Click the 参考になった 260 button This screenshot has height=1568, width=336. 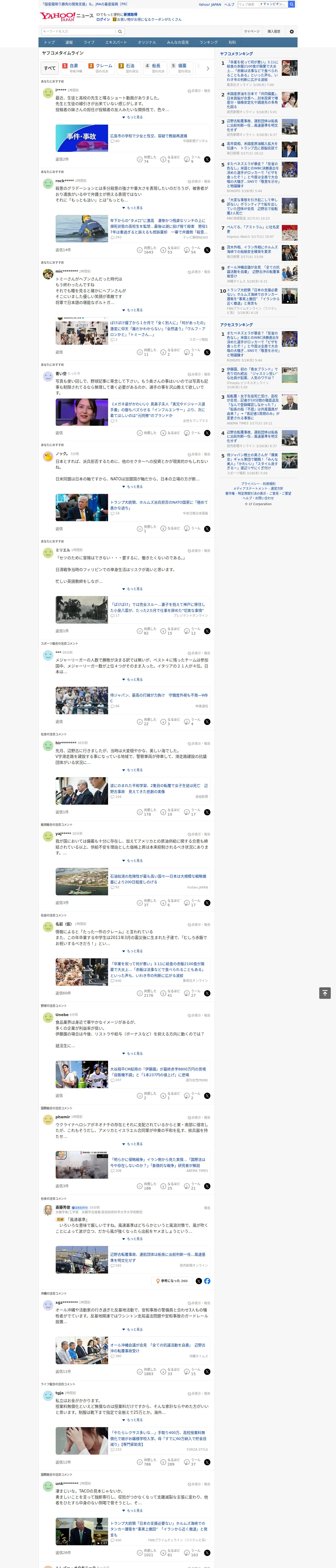pos(171,1281)
